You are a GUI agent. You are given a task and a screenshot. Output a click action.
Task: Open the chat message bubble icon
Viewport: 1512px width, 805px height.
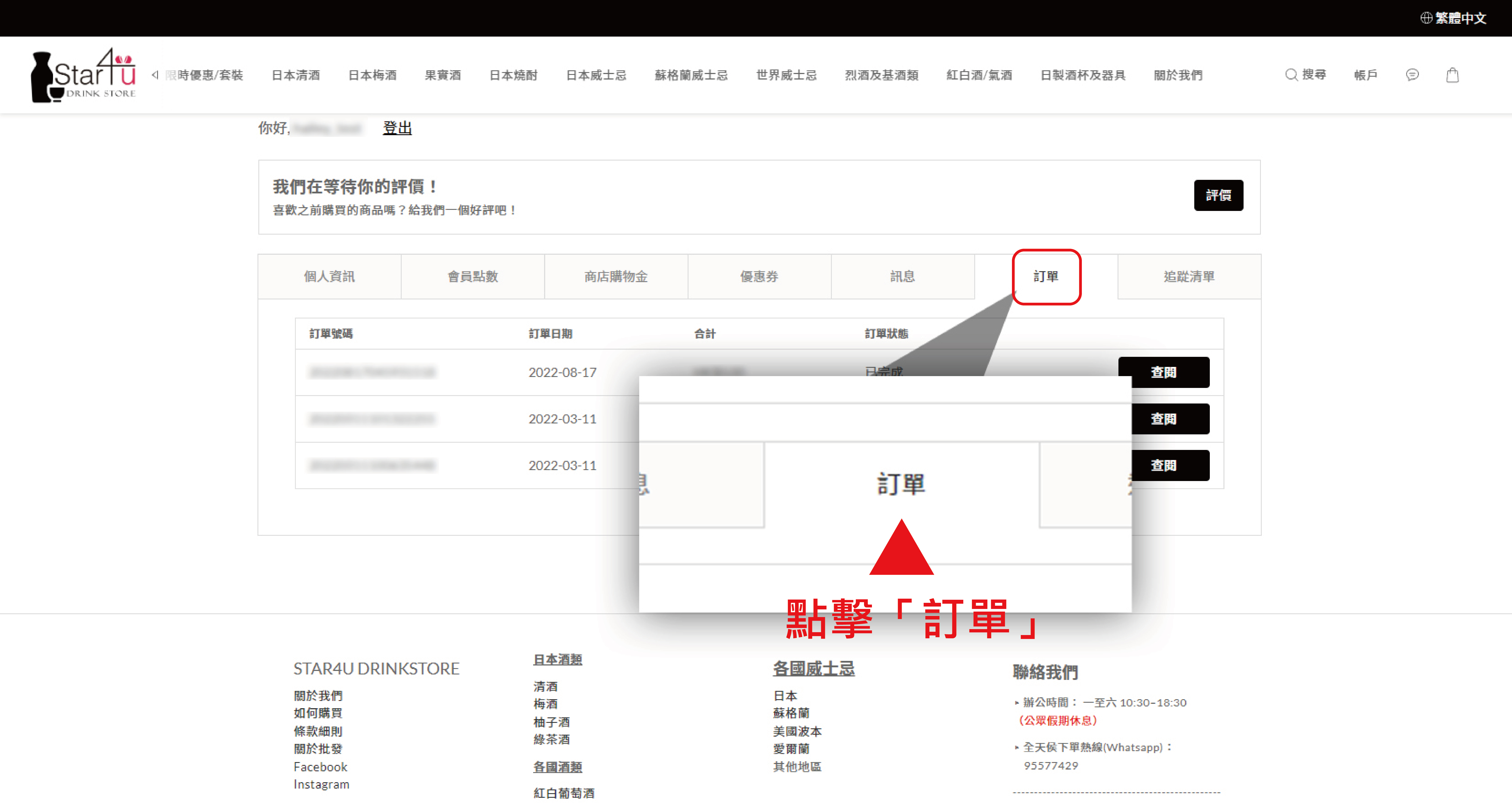point(1412,74)
